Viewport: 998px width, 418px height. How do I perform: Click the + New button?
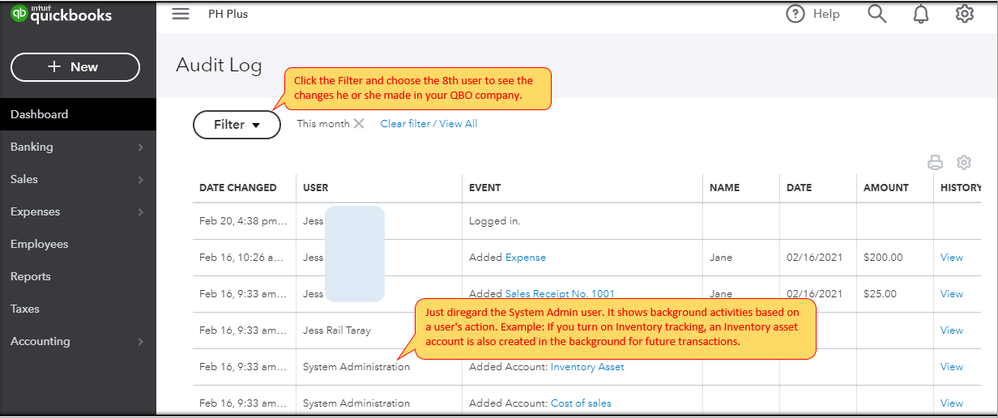(x=75, y=67)
